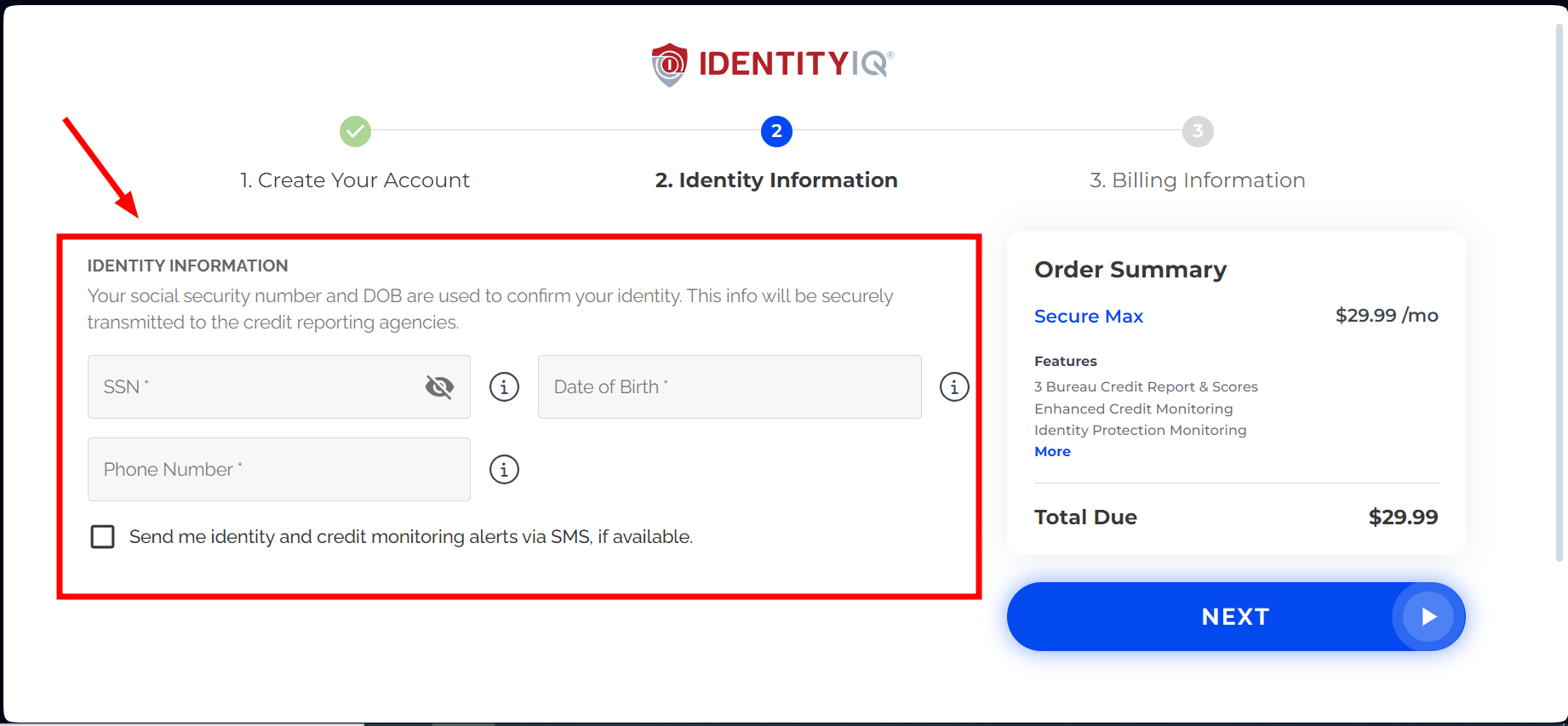The height and width of the screenshot is (726, 1568).
Task: Open the Date of Birth info icon
Action: click(954, 386)
